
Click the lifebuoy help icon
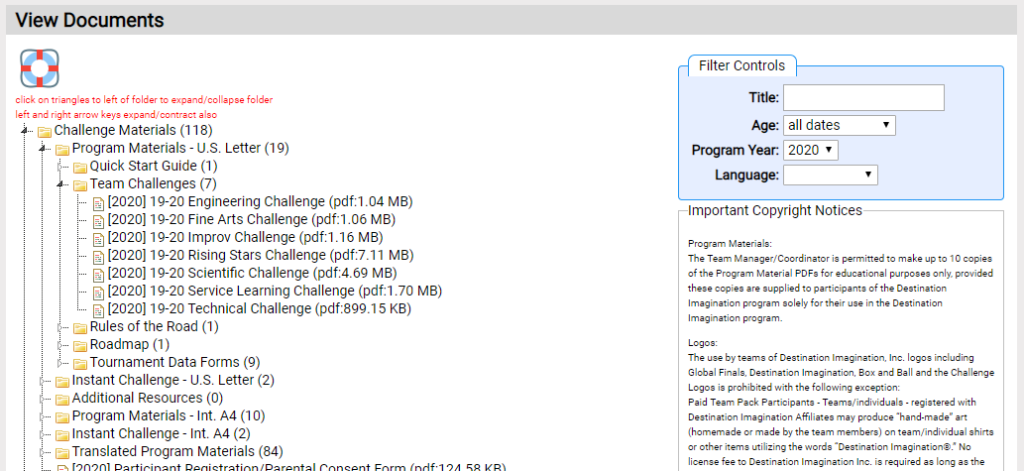39,69
